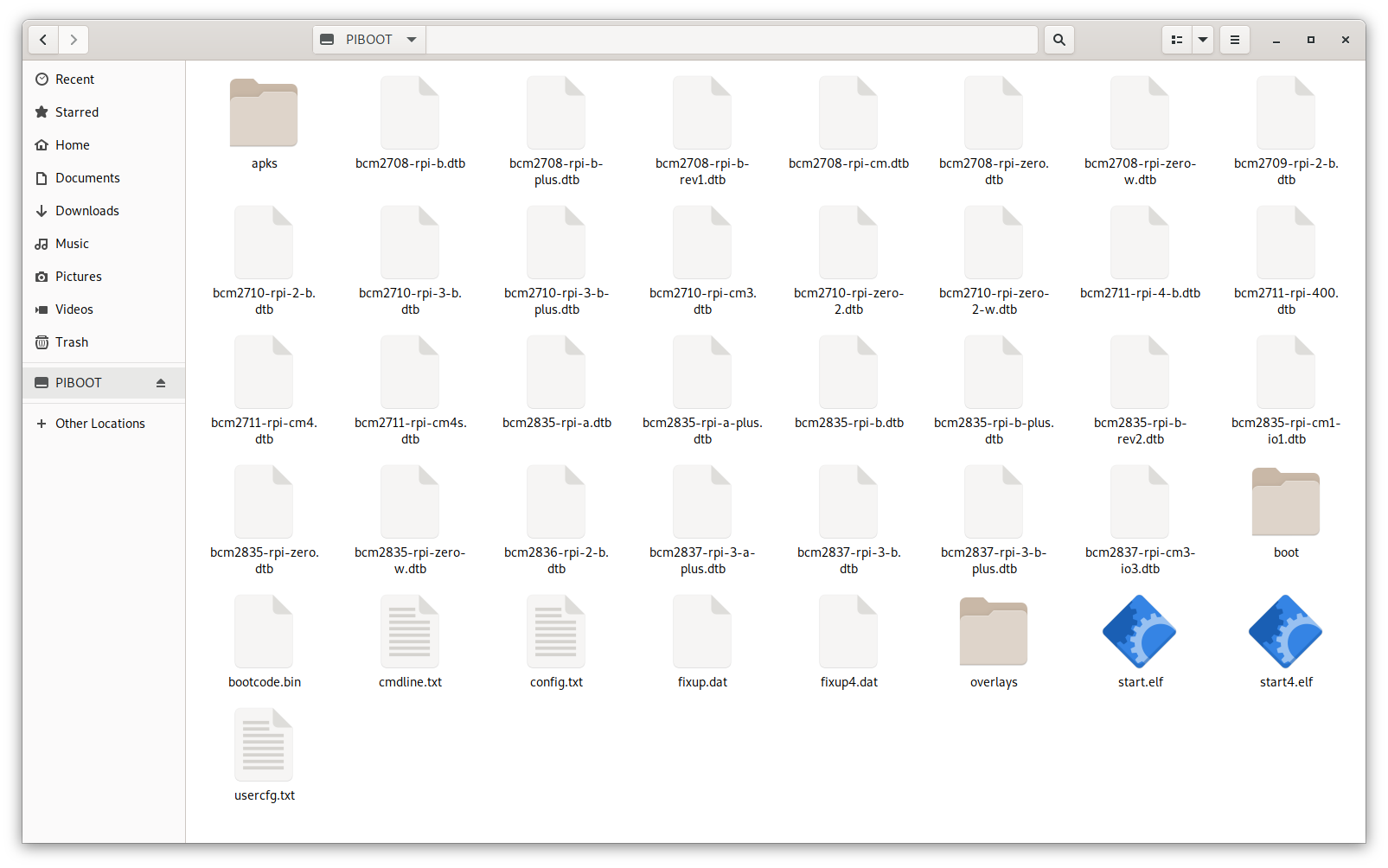Click the bcm2711-rpi-400.dtb file name

[x=1286, y=302]
